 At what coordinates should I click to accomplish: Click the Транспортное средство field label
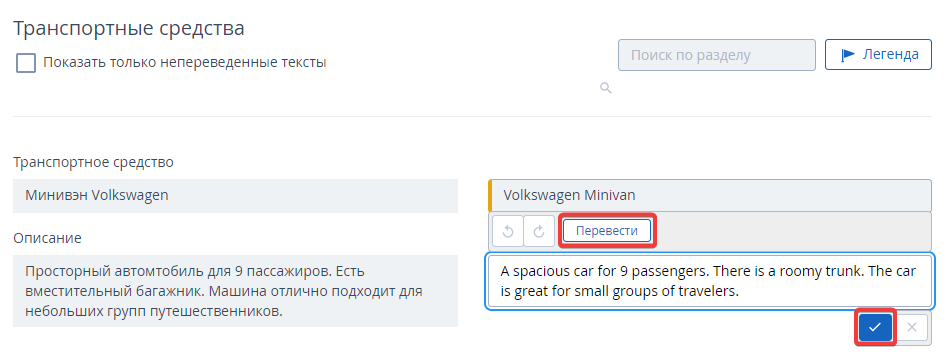point(94,162)
